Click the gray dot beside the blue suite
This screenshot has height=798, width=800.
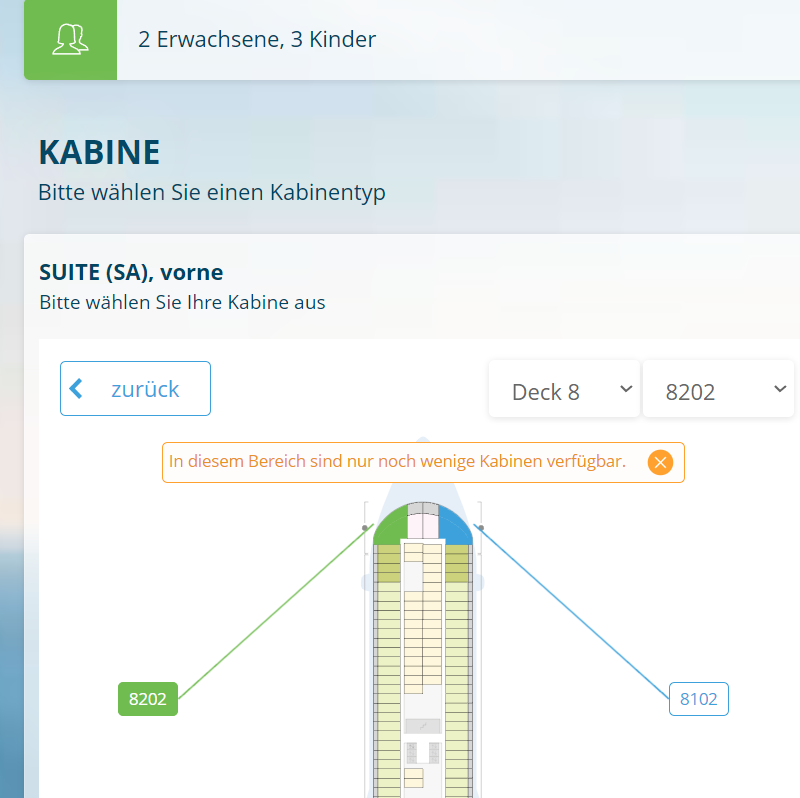click(480, 527)
